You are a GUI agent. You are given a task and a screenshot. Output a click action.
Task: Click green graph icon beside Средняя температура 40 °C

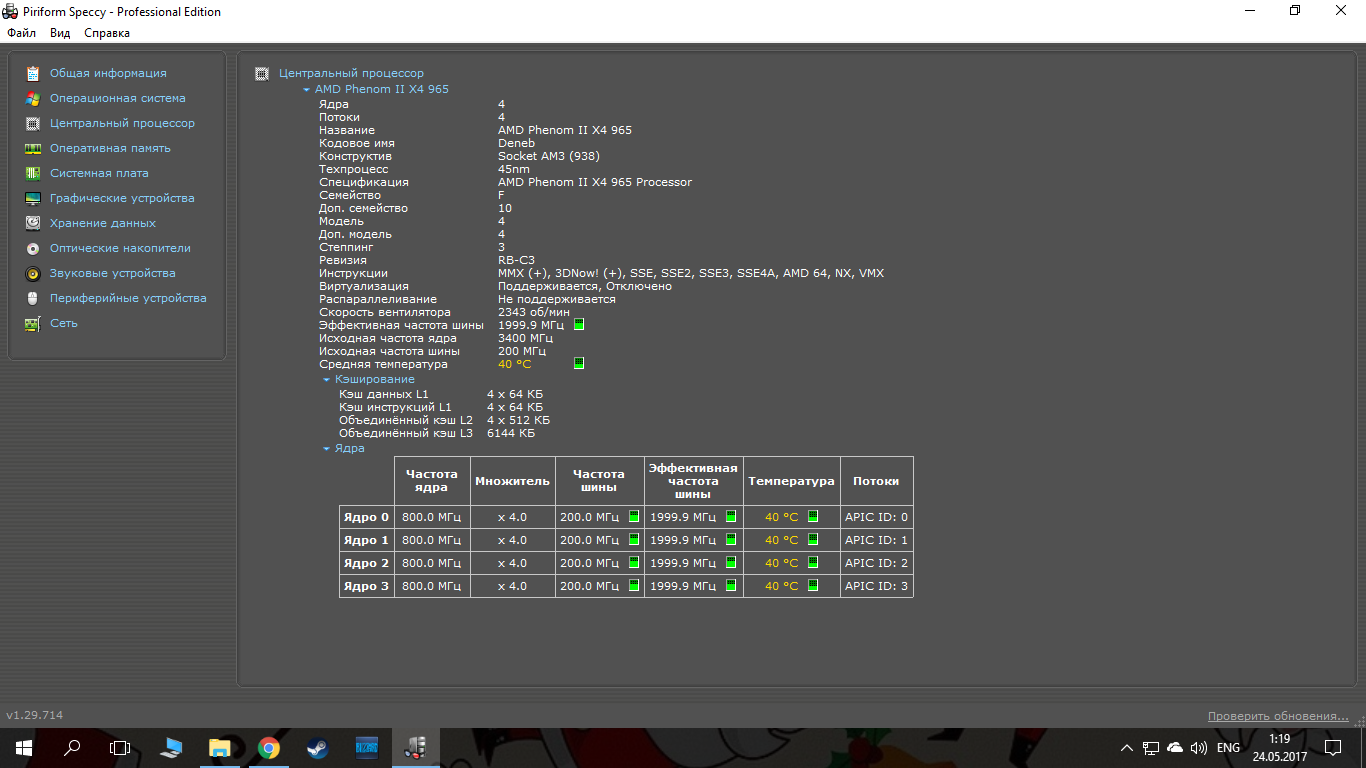(579, 364)
